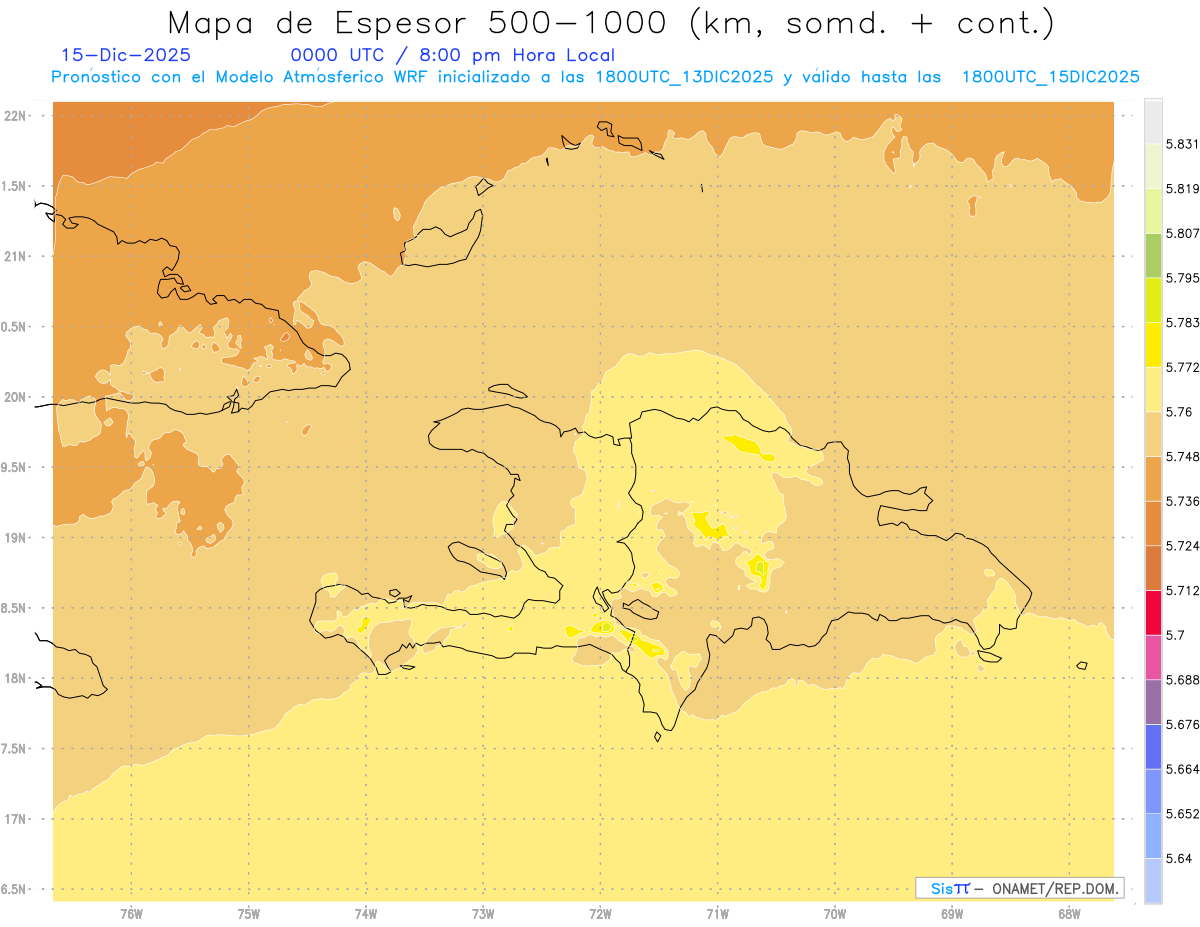Click the legend value 5.712

(1182, 591)
